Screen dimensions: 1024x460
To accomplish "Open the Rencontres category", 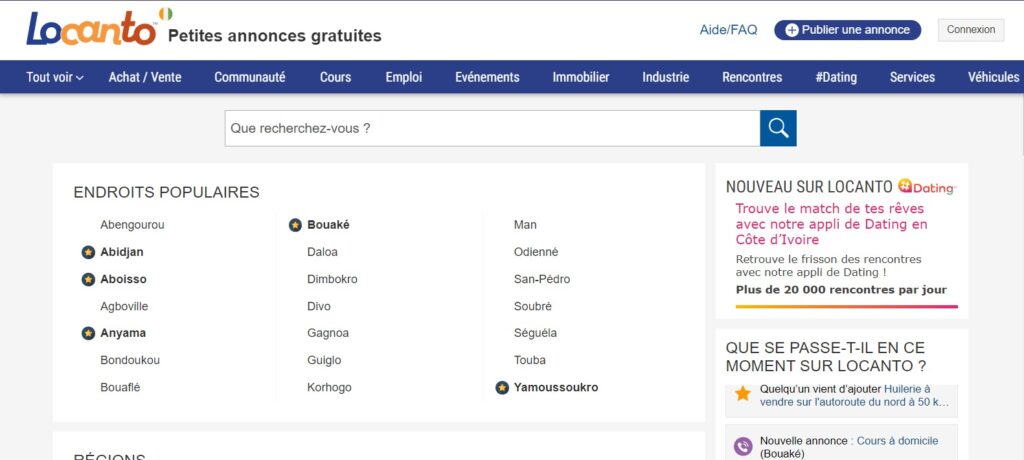I will [x=752, y=77].
